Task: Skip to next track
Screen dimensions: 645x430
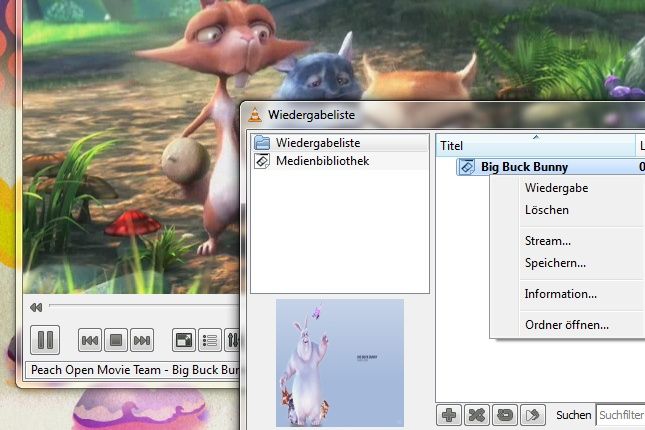Action: [x=142, y=341]
